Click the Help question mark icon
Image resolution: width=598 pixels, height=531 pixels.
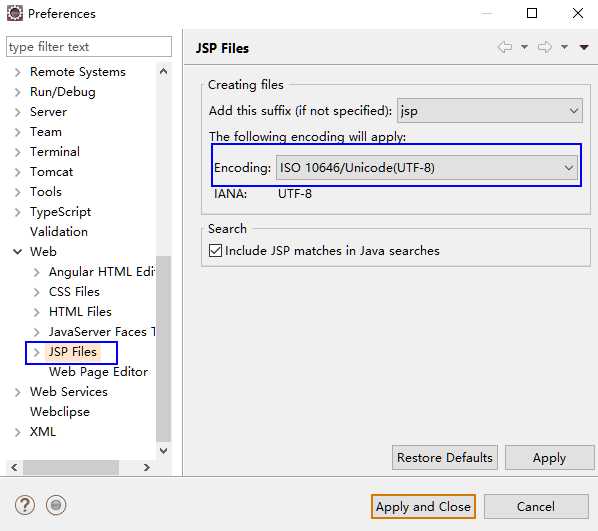pos(25,505)
